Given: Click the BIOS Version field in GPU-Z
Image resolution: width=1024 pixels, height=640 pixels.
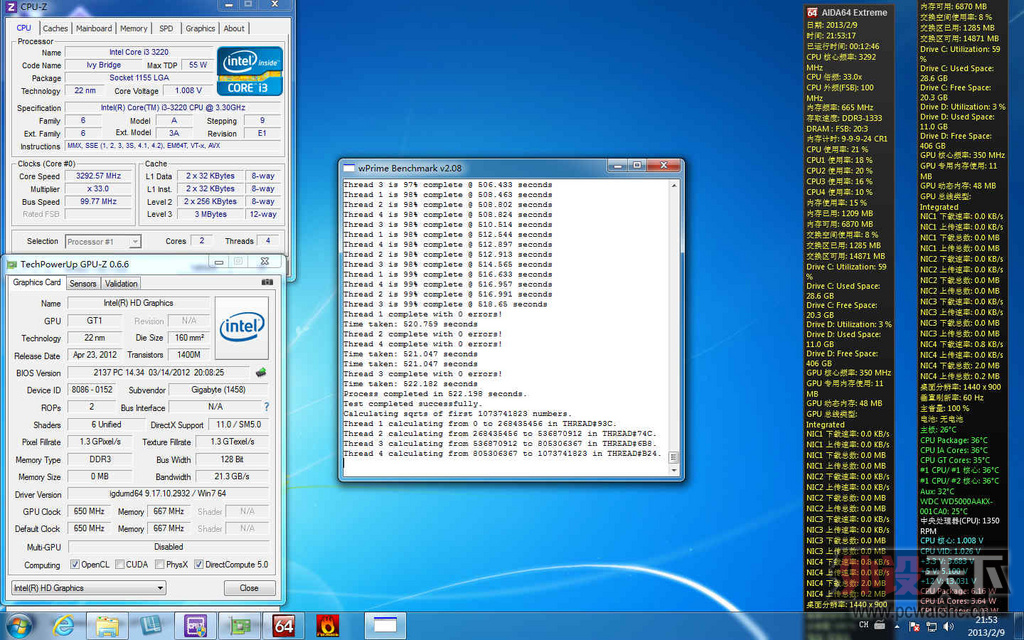Looking at the screenshot, I should click(x=158, y=372).
